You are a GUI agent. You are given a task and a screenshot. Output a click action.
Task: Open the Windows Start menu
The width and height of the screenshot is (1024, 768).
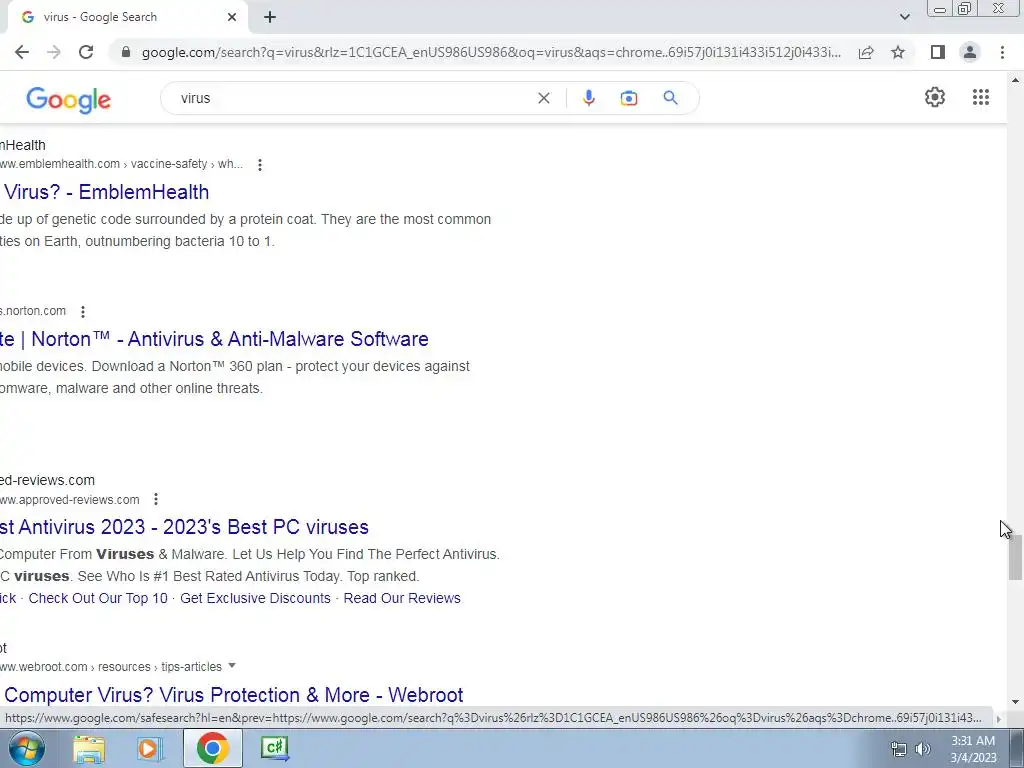click(x=25, y=748)
